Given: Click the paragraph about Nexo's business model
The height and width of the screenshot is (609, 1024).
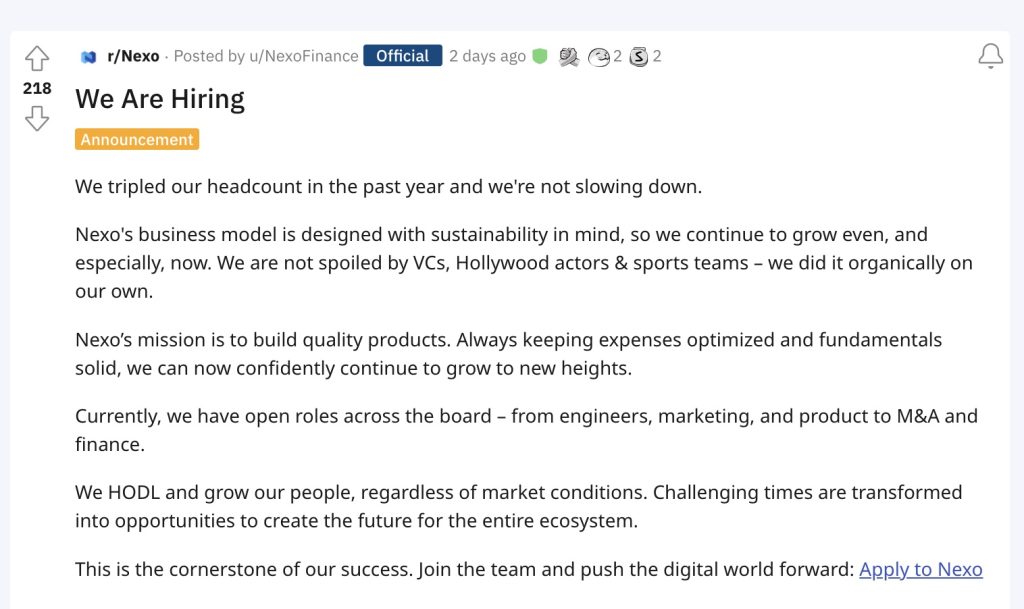Looking at the screenshot, I should pos(524,262).
